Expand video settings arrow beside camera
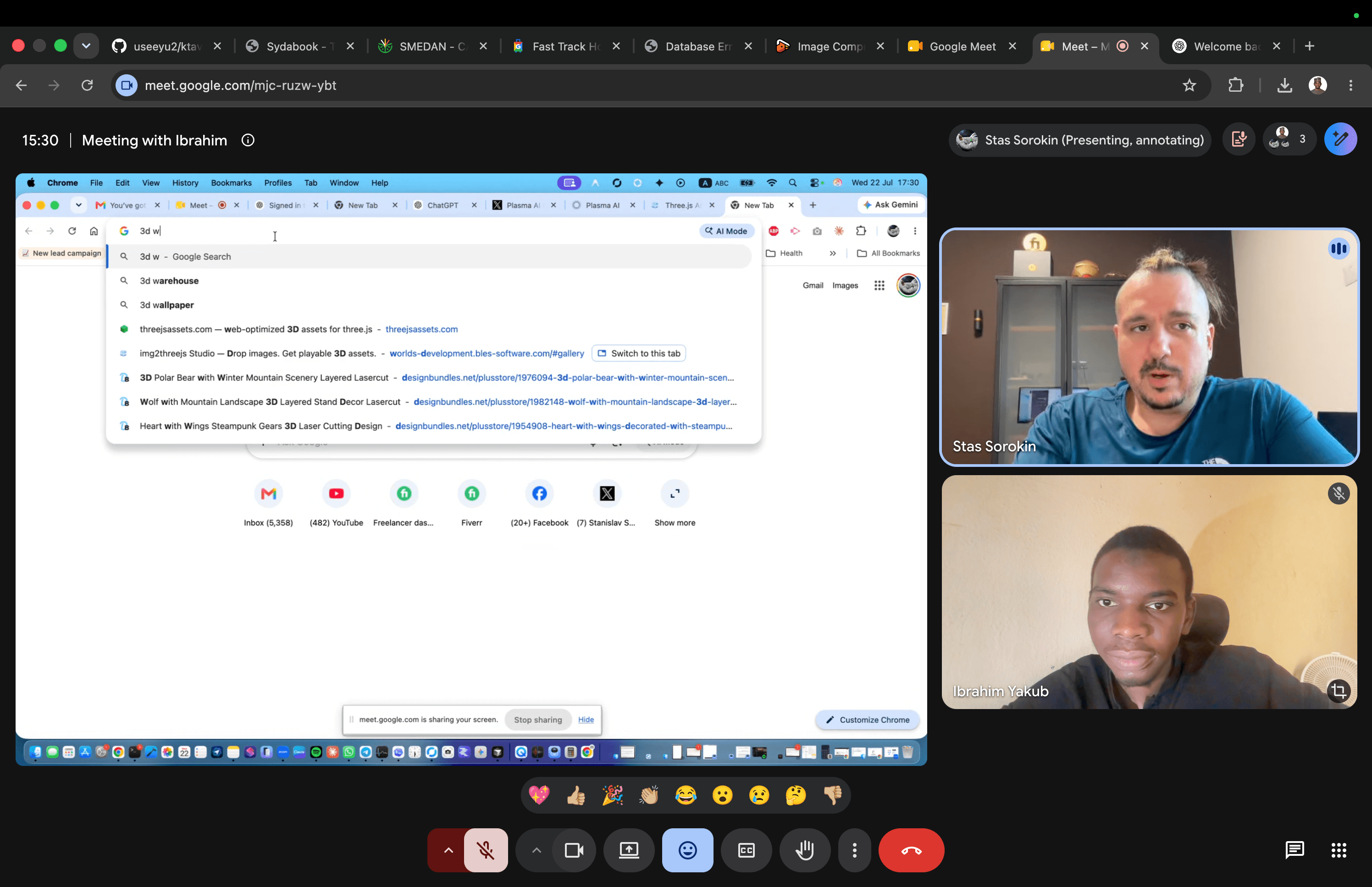Viewport: 1372px width, 887px height. click(x=536, y=850)
